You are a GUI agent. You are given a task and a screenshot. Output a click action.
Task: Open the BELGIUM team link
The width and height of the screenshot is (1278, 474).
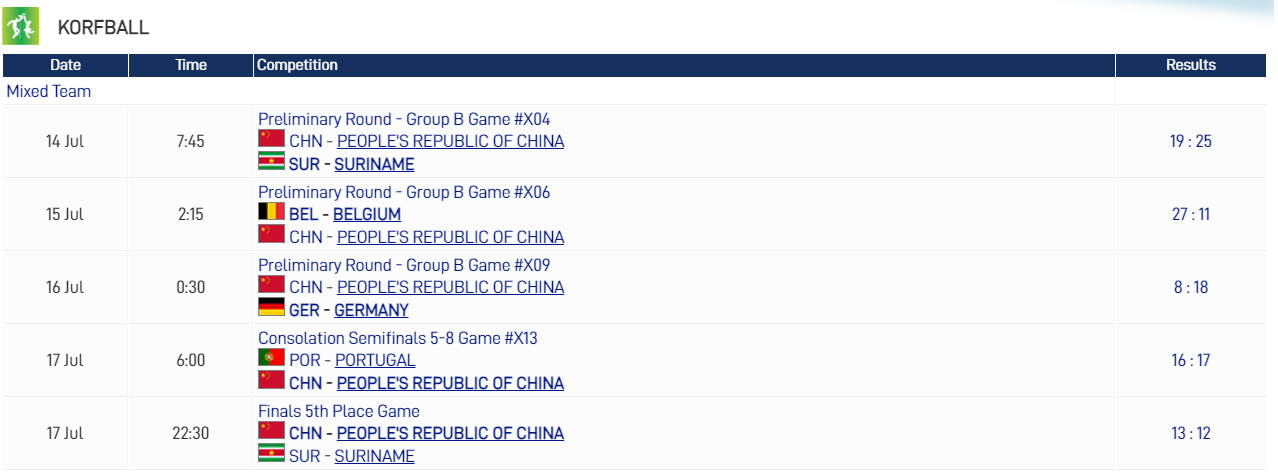367,214
